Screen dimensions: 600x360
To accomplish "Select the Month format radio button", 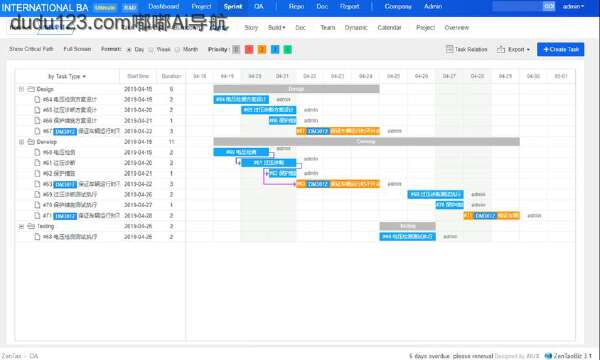I will [x=177, y=49].
